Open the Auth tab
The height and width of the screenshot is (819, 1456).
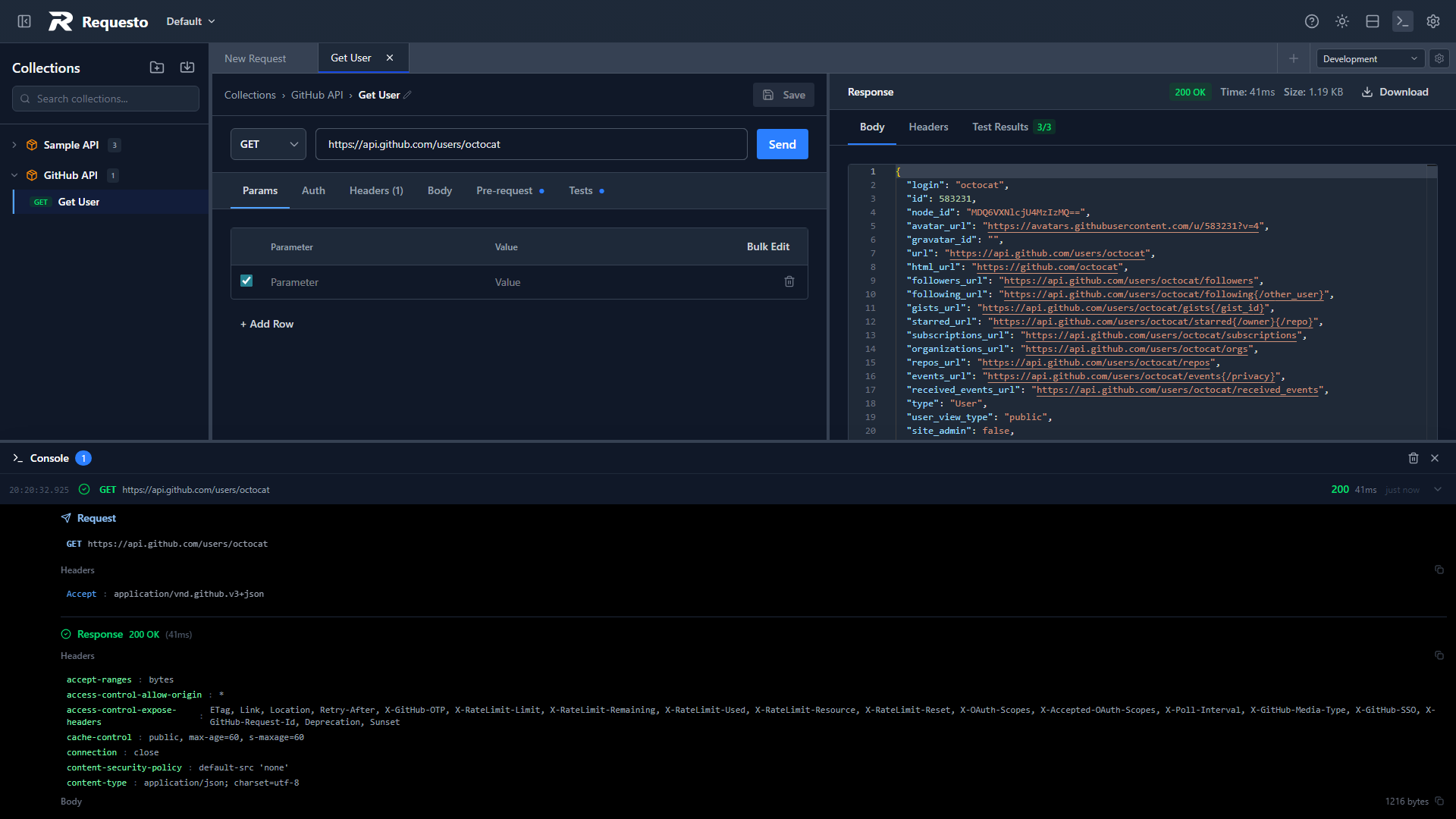313,190
